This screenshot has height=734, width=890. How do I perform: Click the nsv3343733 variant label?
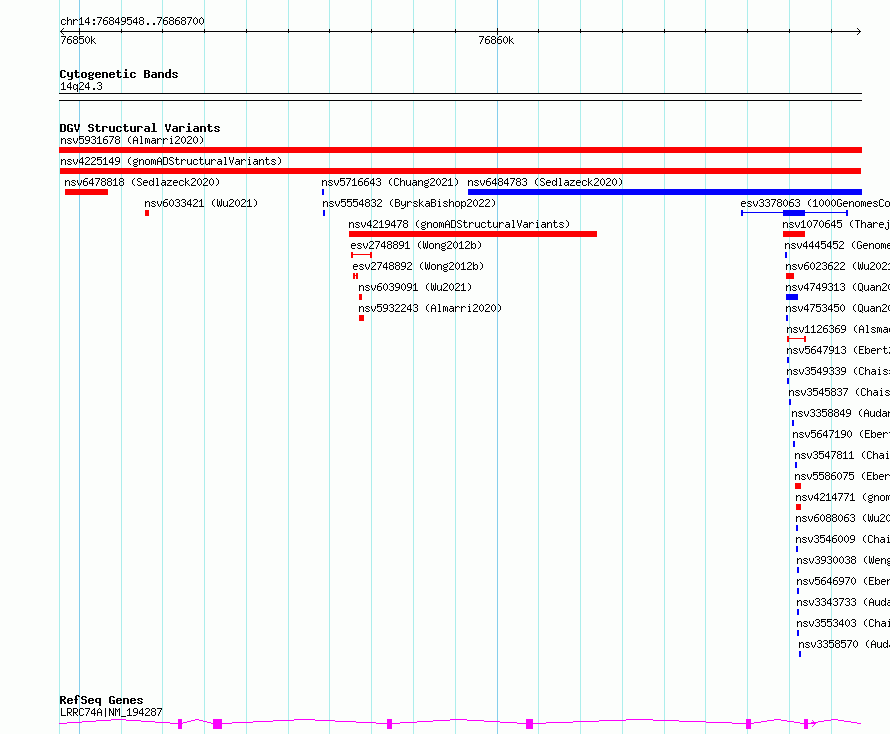click(843, 602)
